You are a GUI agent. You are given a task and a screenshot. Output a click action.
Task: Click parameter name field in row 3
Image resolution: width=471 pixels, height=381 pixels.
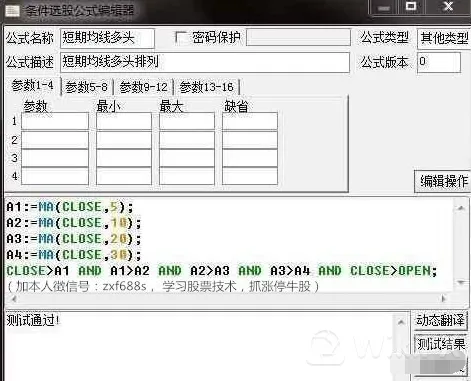55,158
